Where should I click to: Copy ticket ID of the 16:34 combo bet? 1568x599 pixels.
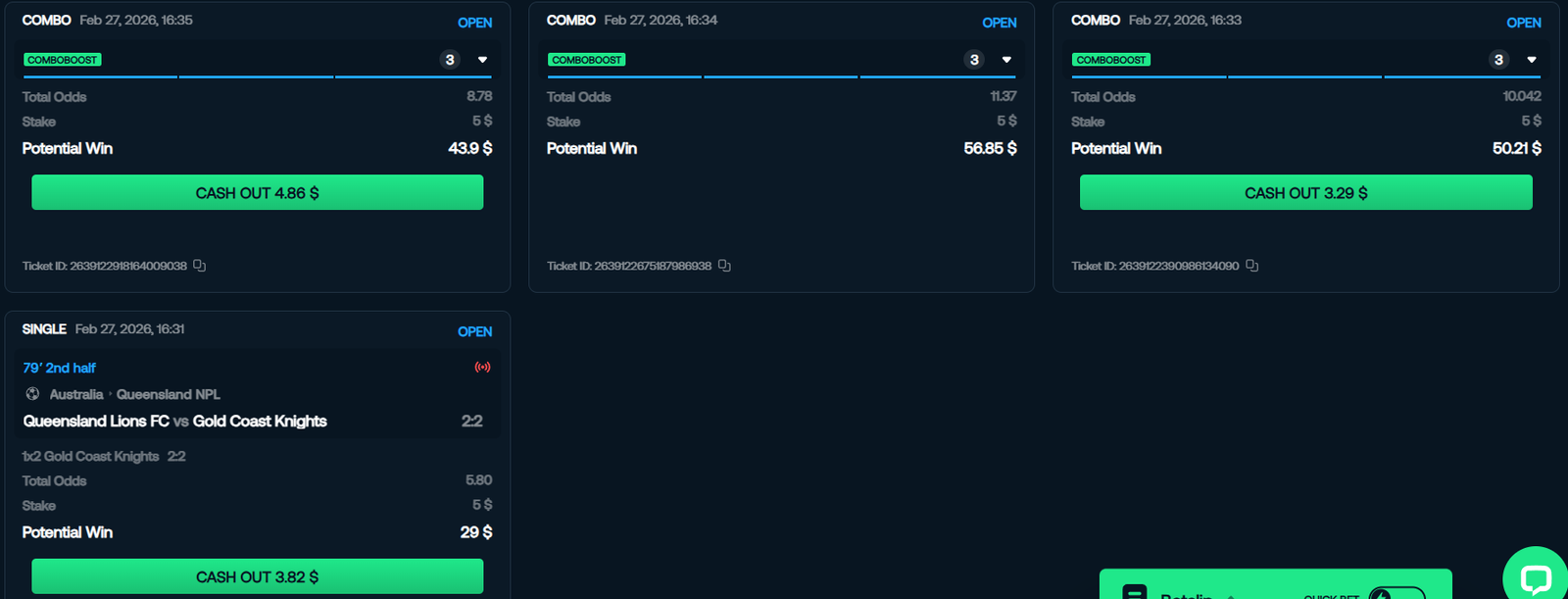[x=724, y=266]
